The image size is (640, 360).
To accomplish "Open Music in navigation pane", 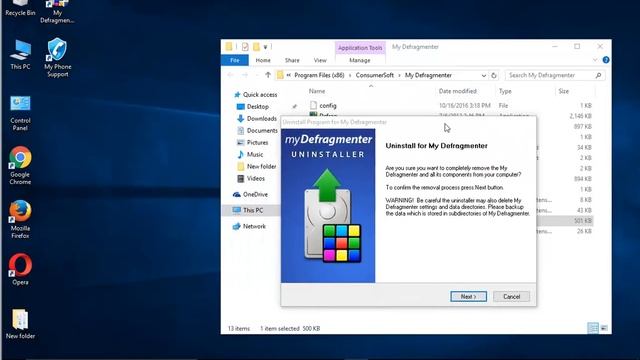I will click(251, 154).
